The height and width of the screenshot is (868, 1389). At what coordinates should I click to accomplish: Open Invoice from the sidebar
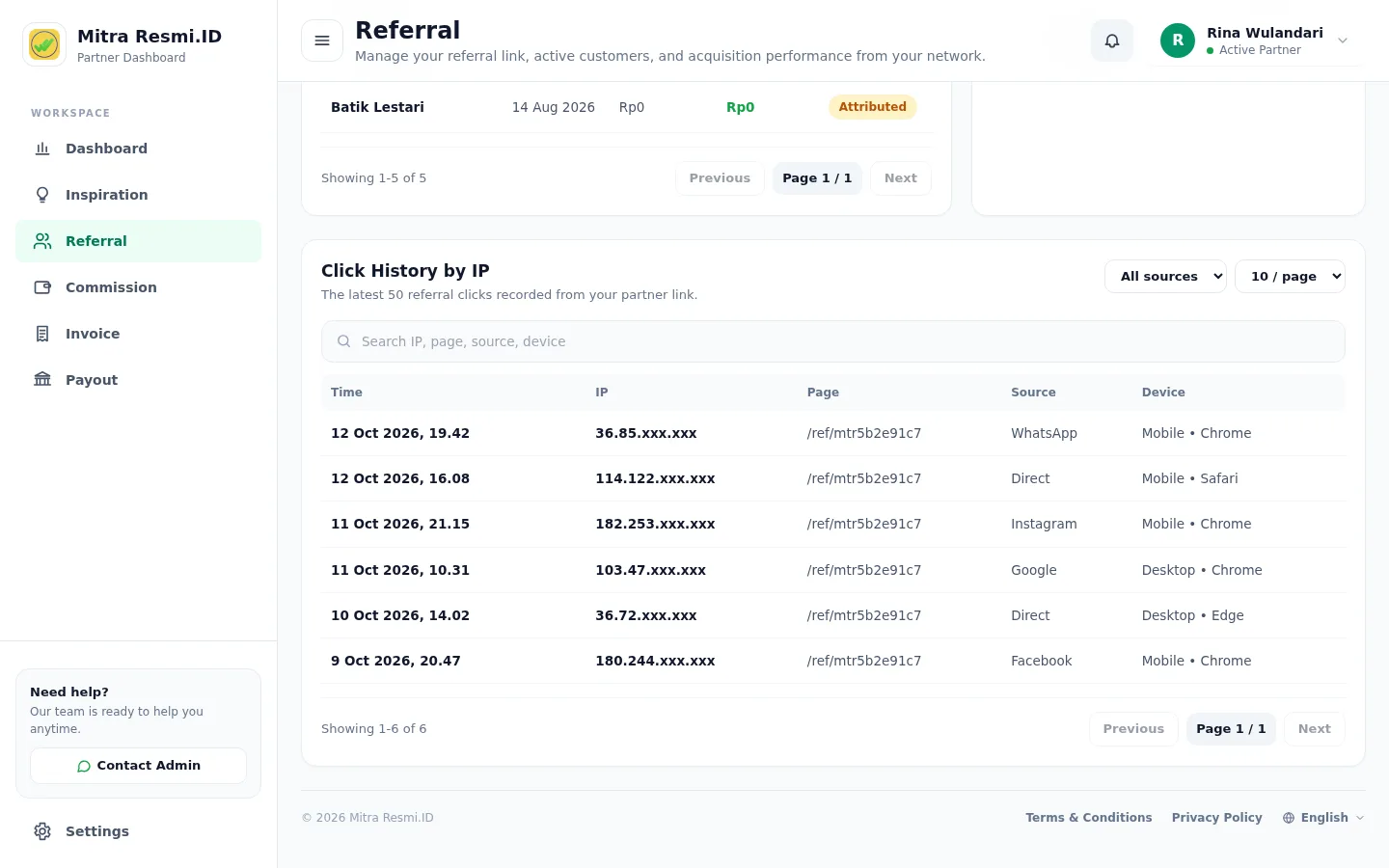[139, 334]
